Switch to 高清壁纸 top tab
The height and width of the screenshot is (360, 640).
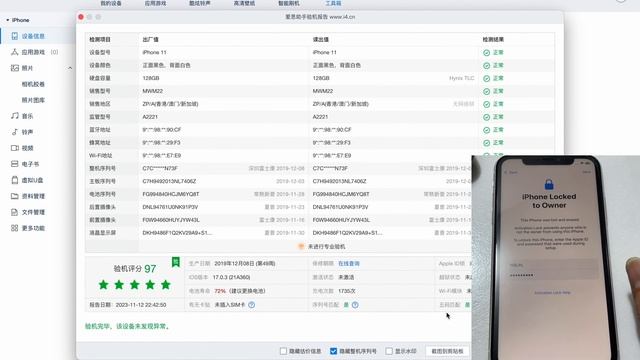pos(244,3)
